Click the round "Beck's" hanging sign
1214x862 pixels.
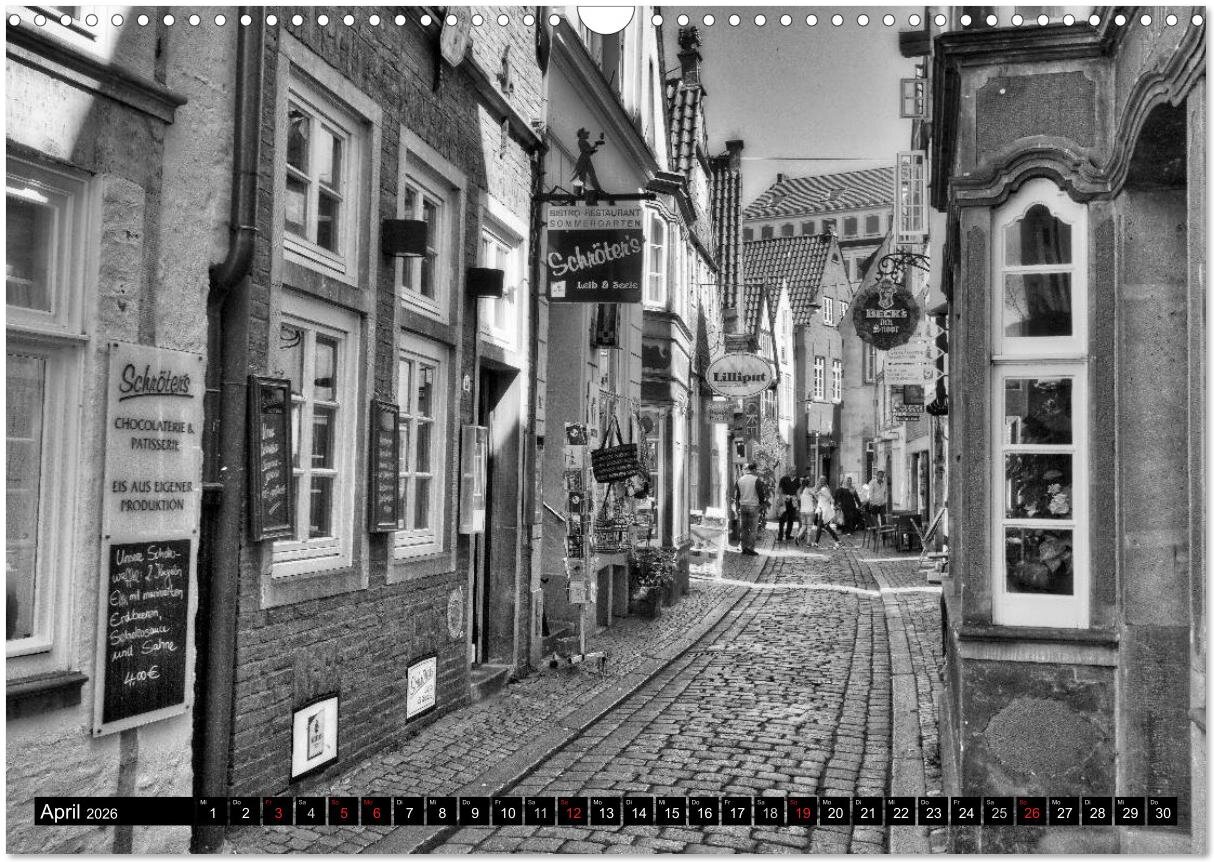point(885,313)
